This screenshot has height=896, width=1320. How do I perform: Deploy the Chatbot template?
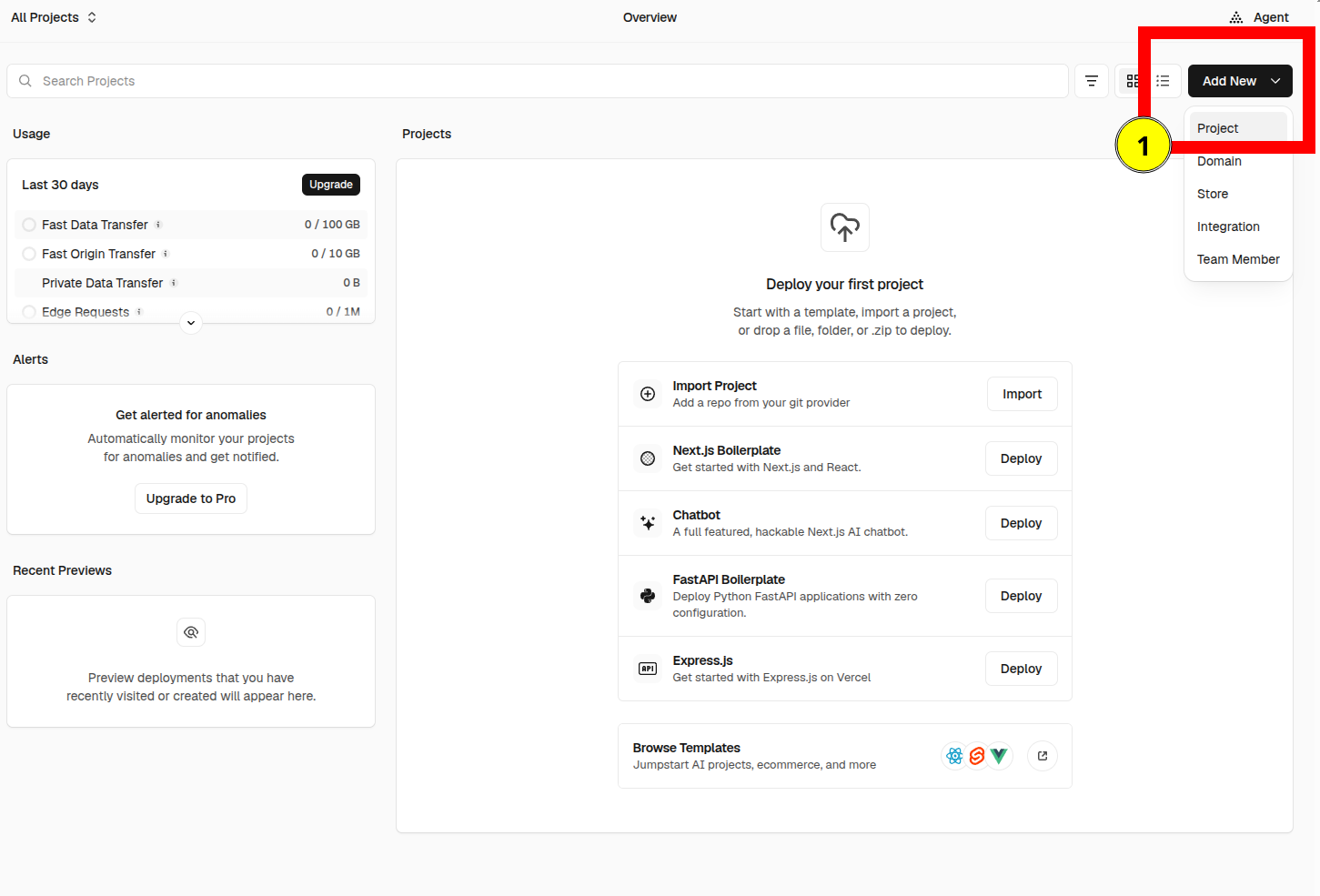tap(1022, 523)
